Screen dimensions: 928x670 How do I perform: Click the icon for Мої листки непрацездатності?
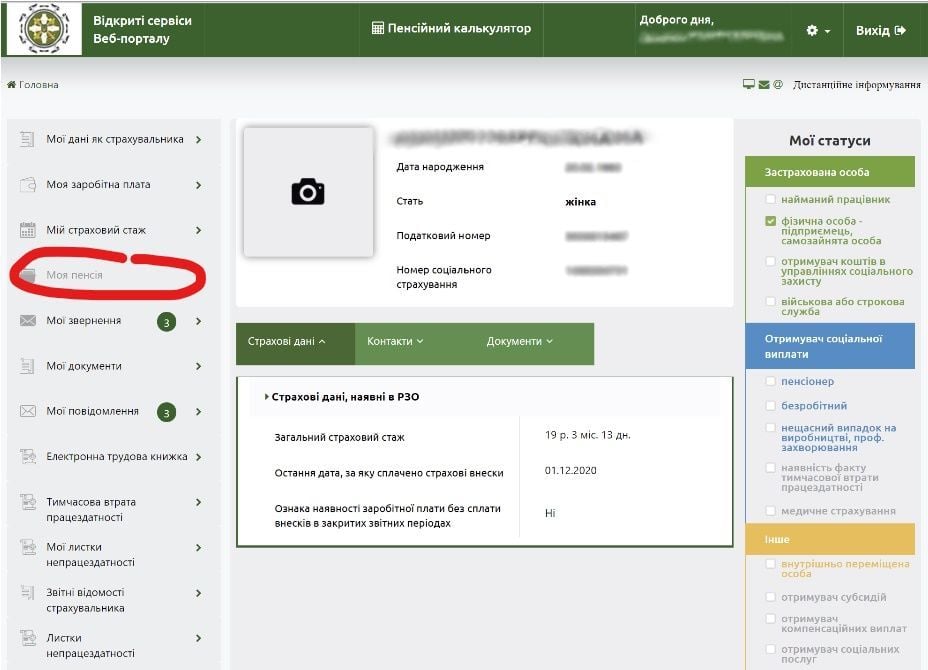pyautogui.click(x=28, y=546)
